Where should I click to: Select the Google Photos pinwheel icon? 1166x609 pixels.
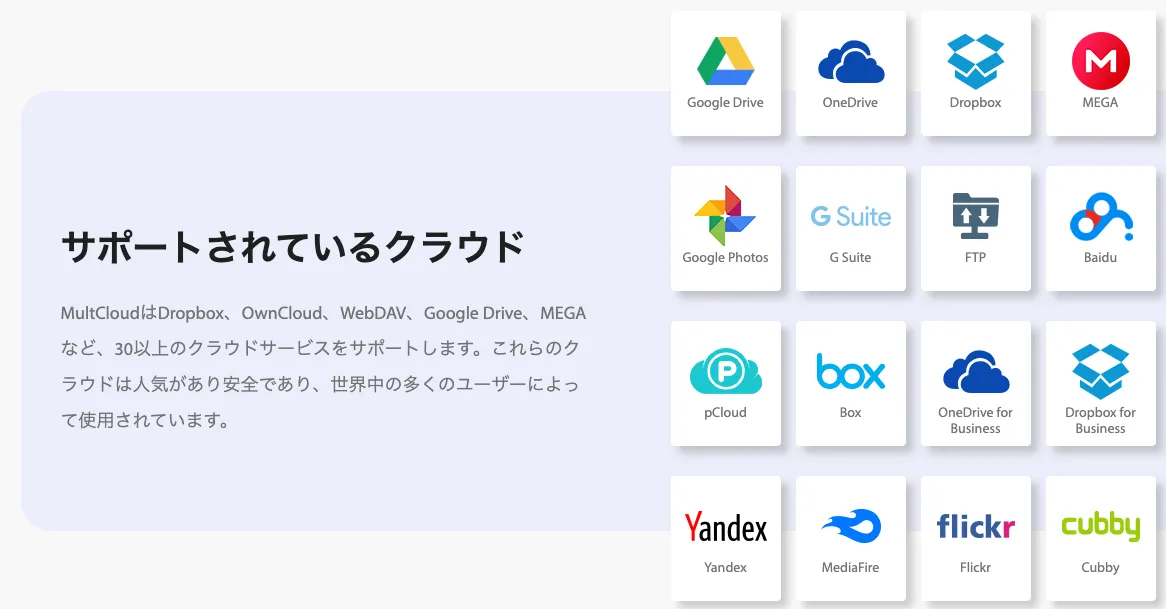725,215
